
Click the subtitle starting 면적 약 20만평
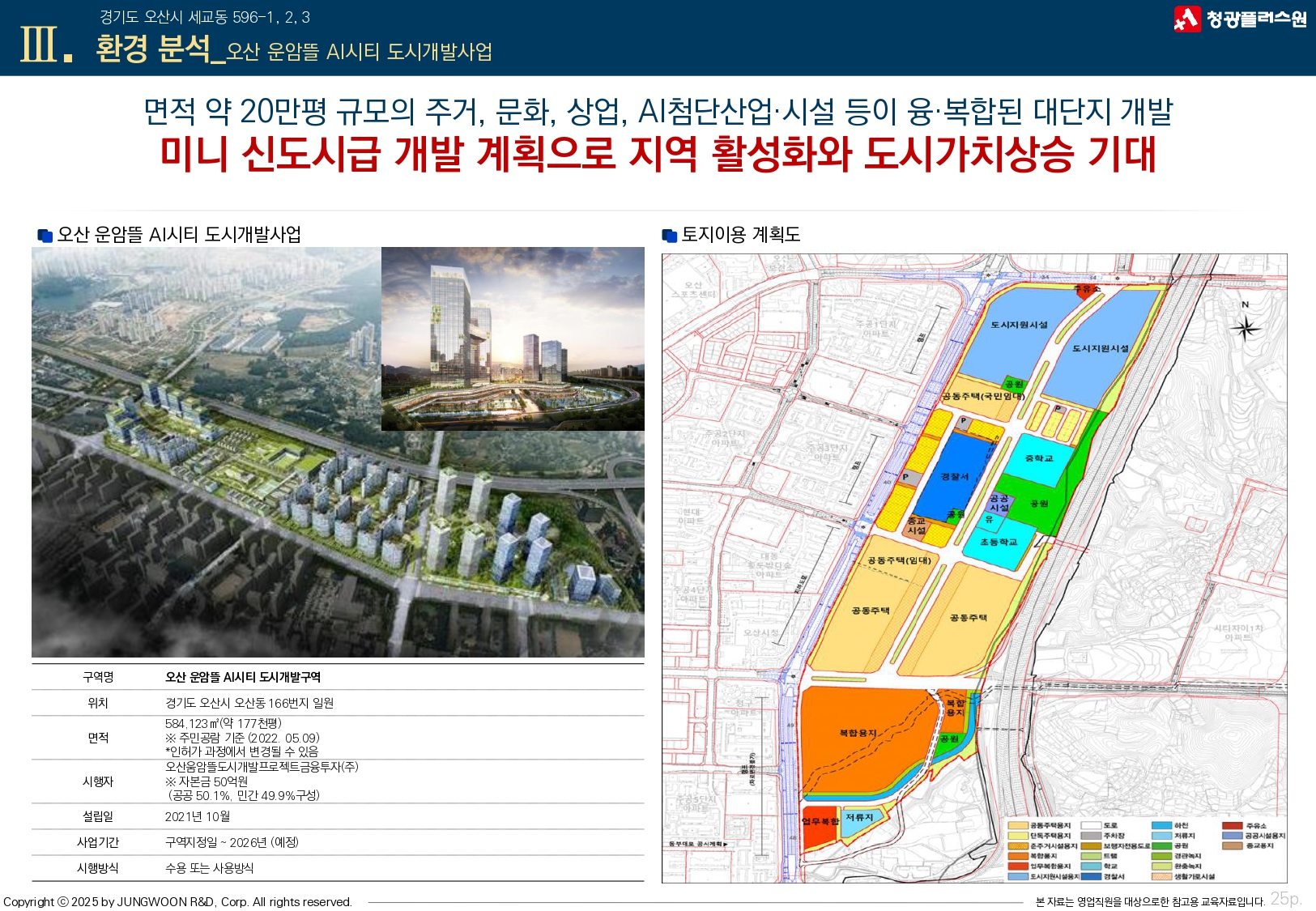[x=658, y=111]
